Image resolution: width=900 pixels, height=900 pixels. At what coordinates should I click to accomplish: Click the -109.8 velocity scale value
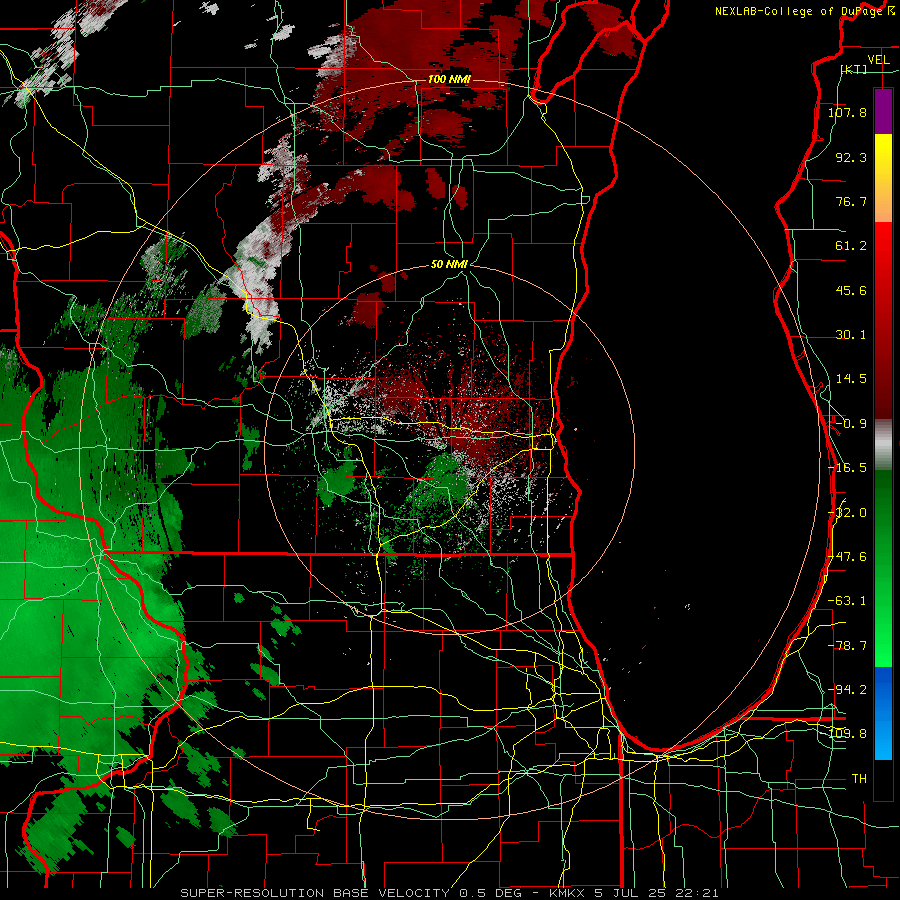click(847, 734)
